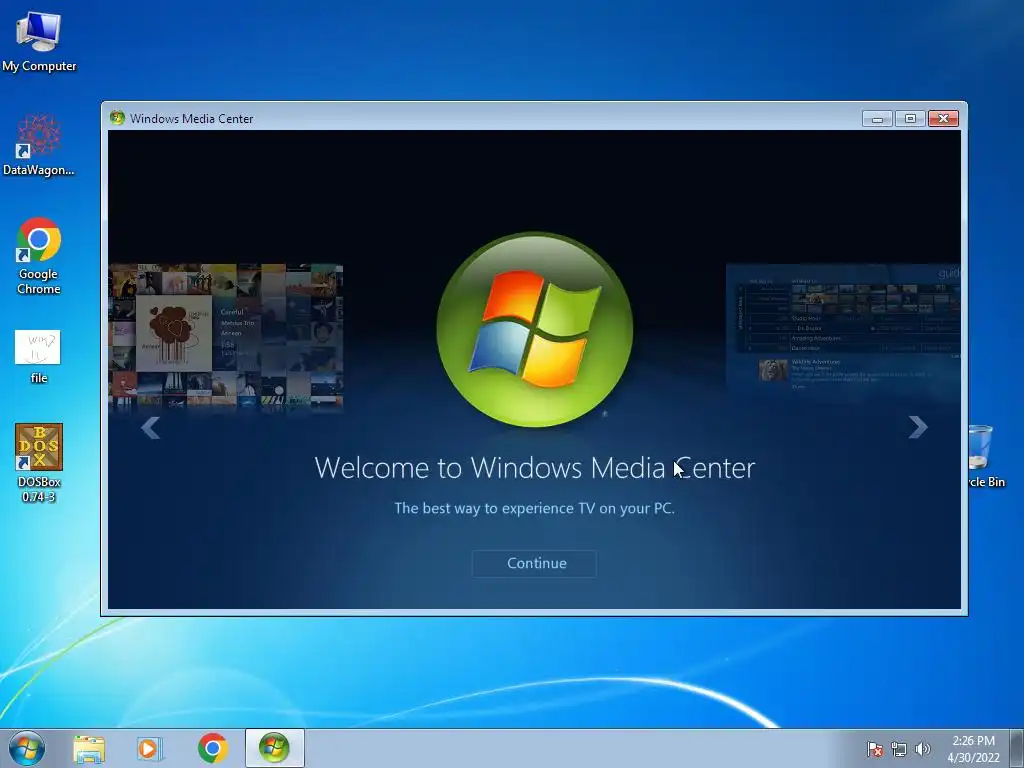Open Google Chrome from the taskbar
The width and height of the screenshot is (1024, 768).
213,748
